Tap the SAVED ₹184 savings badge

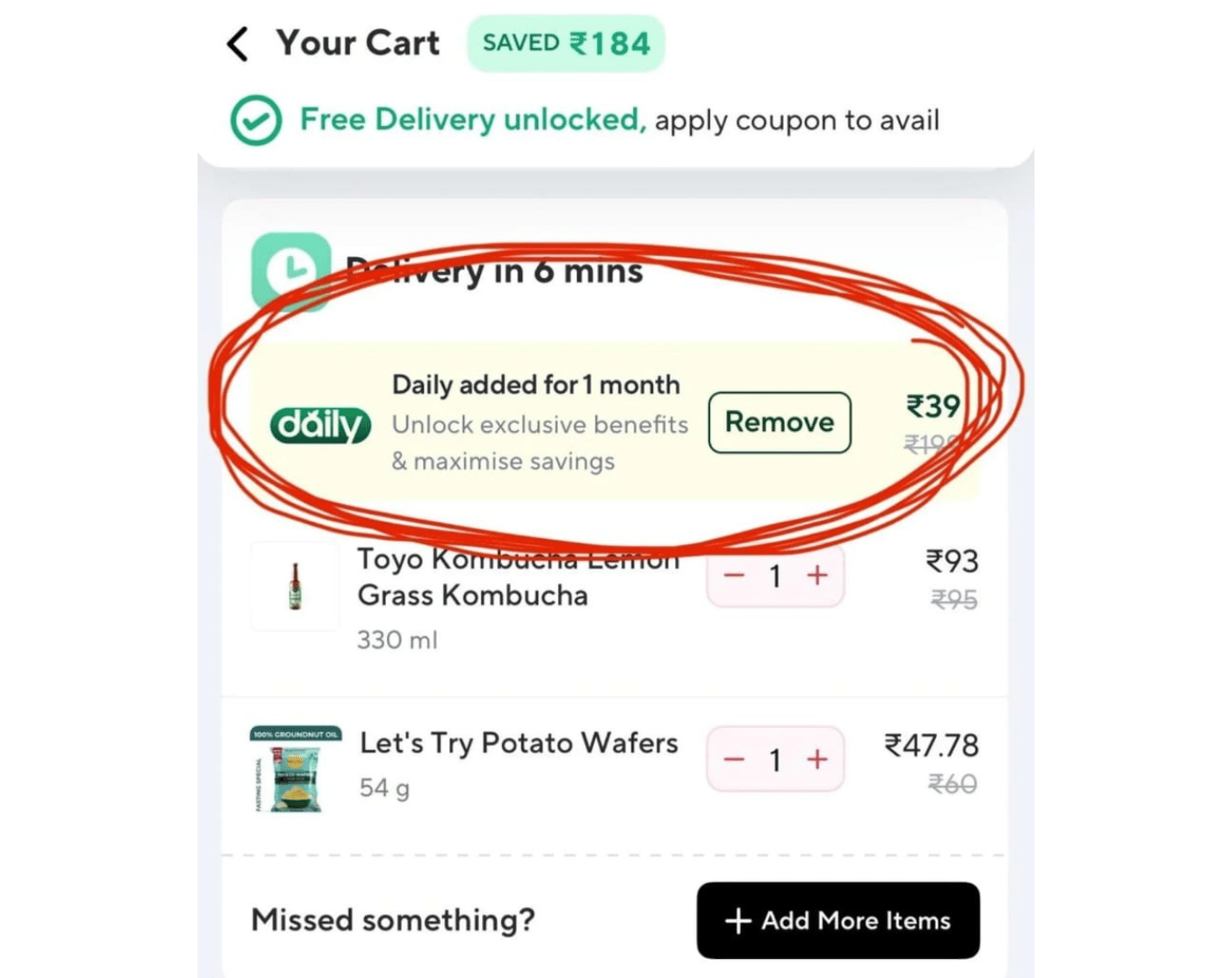pyautogui.click(x=565, y=43)
